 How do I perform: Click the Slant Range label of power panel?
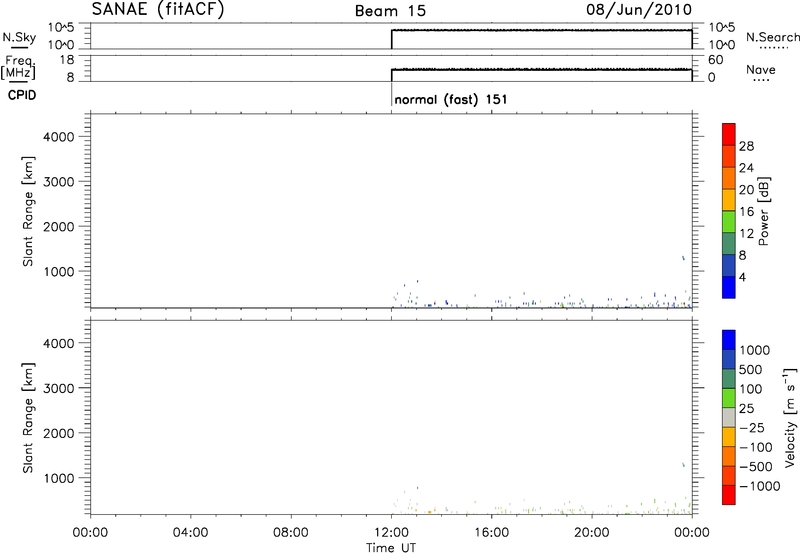pyautogui.click(x=28, y=211)
